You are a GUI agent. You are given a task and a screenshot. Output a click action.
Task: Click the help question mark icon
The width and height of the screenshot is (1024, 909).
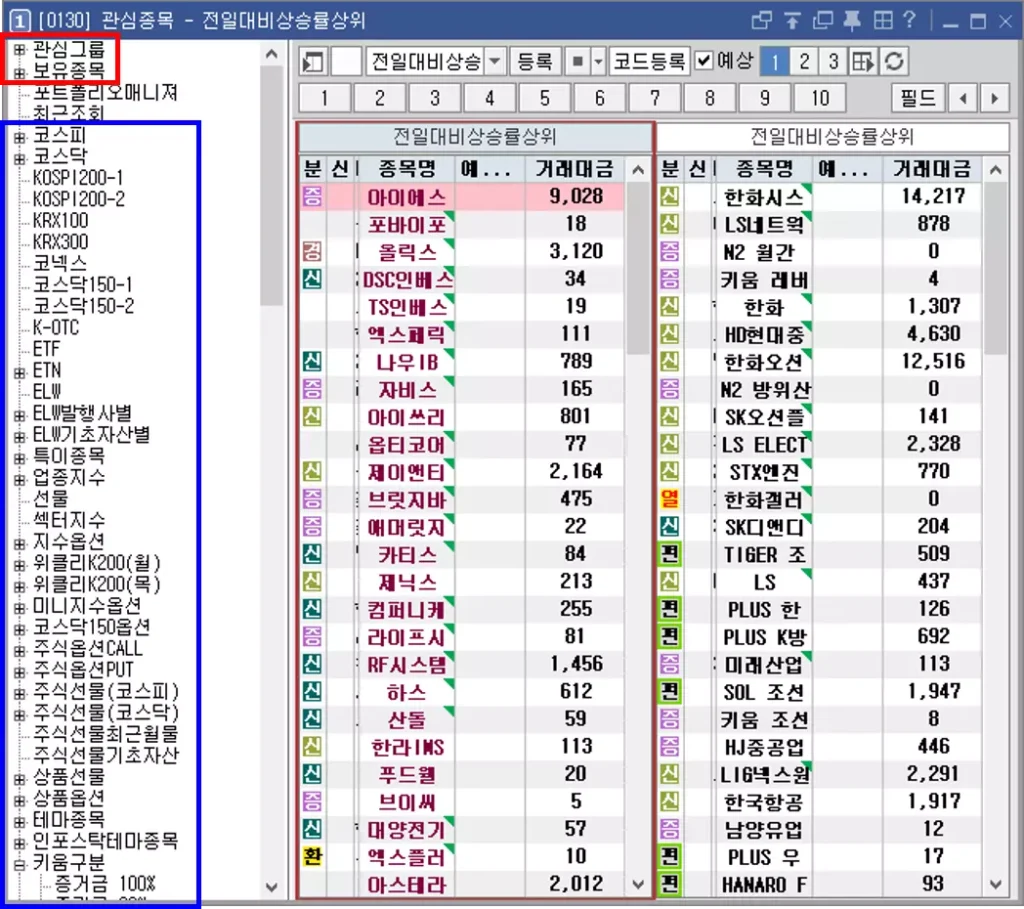pyautogui.click(x=908, y=20)
